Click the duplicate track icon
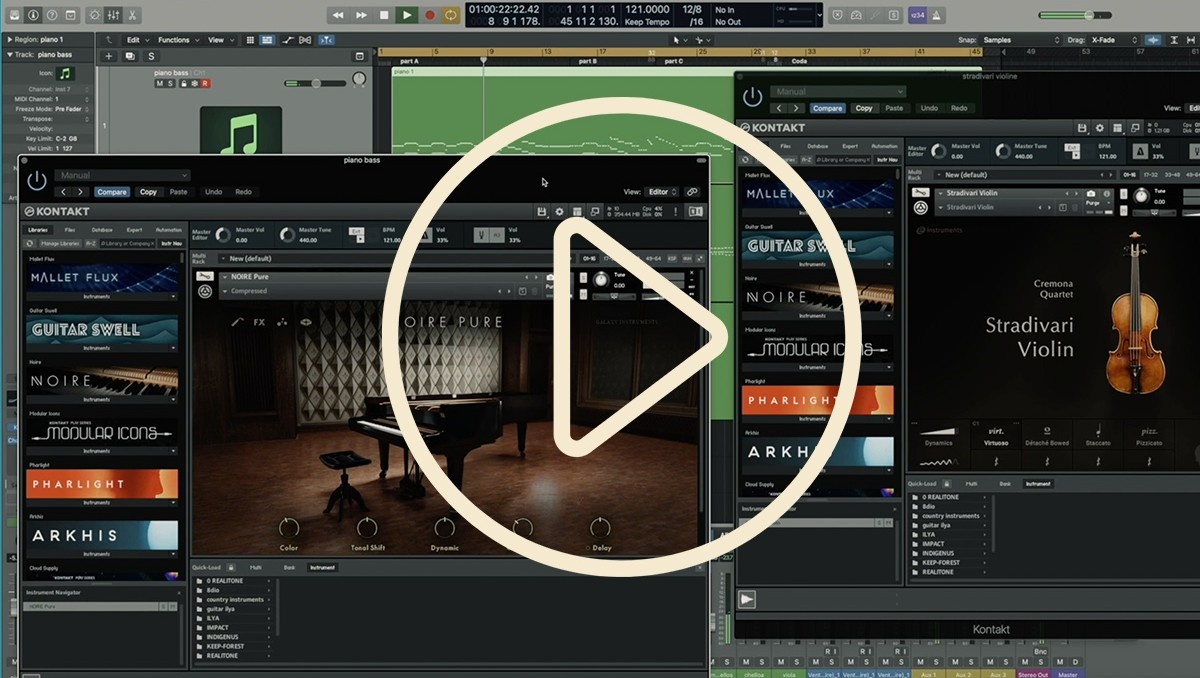This screenshot has width=1200, height=678. [x=130, y=56]
